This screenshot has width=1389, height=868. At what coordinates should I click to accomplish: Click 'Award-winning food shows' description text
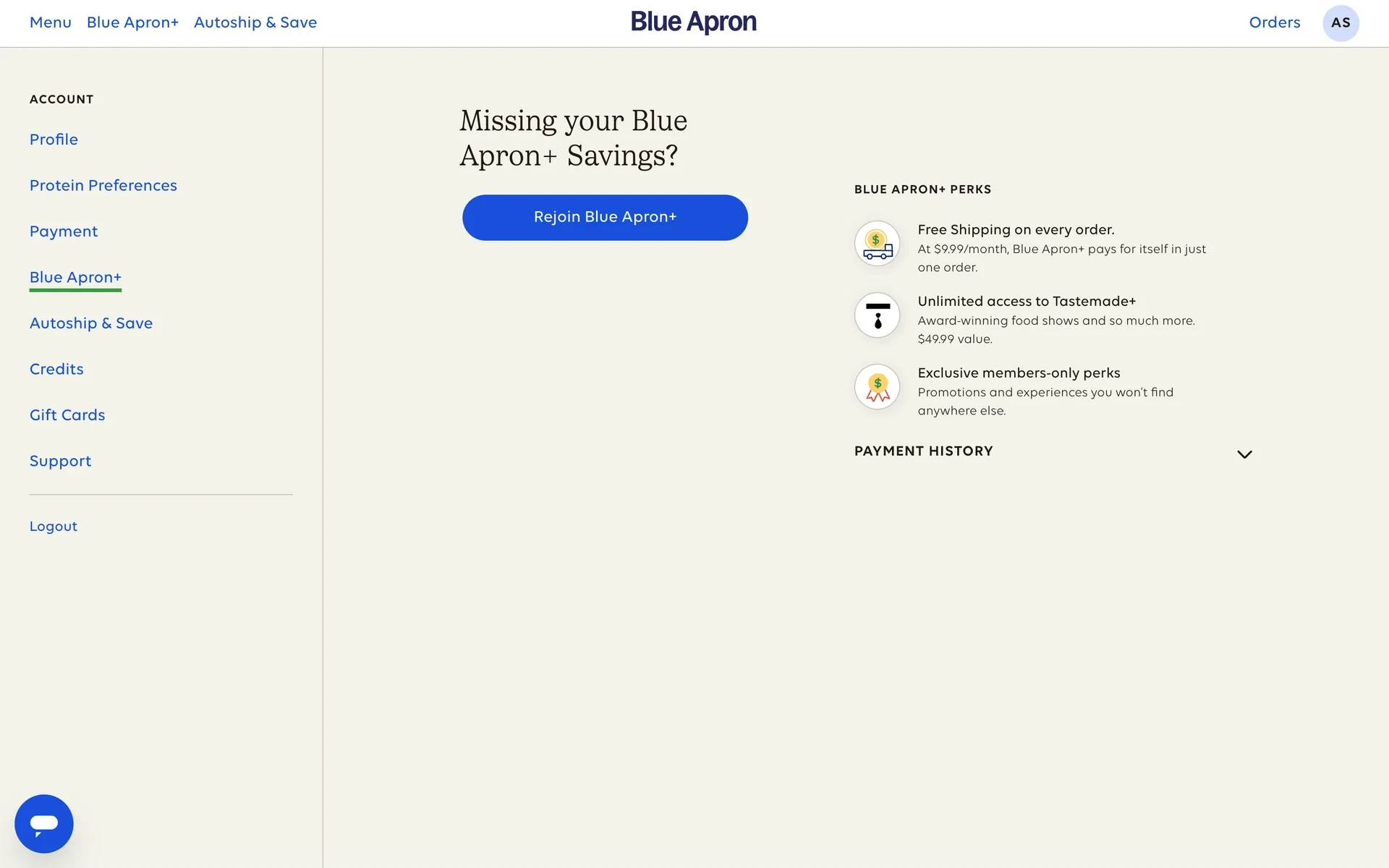[1056, 330]
